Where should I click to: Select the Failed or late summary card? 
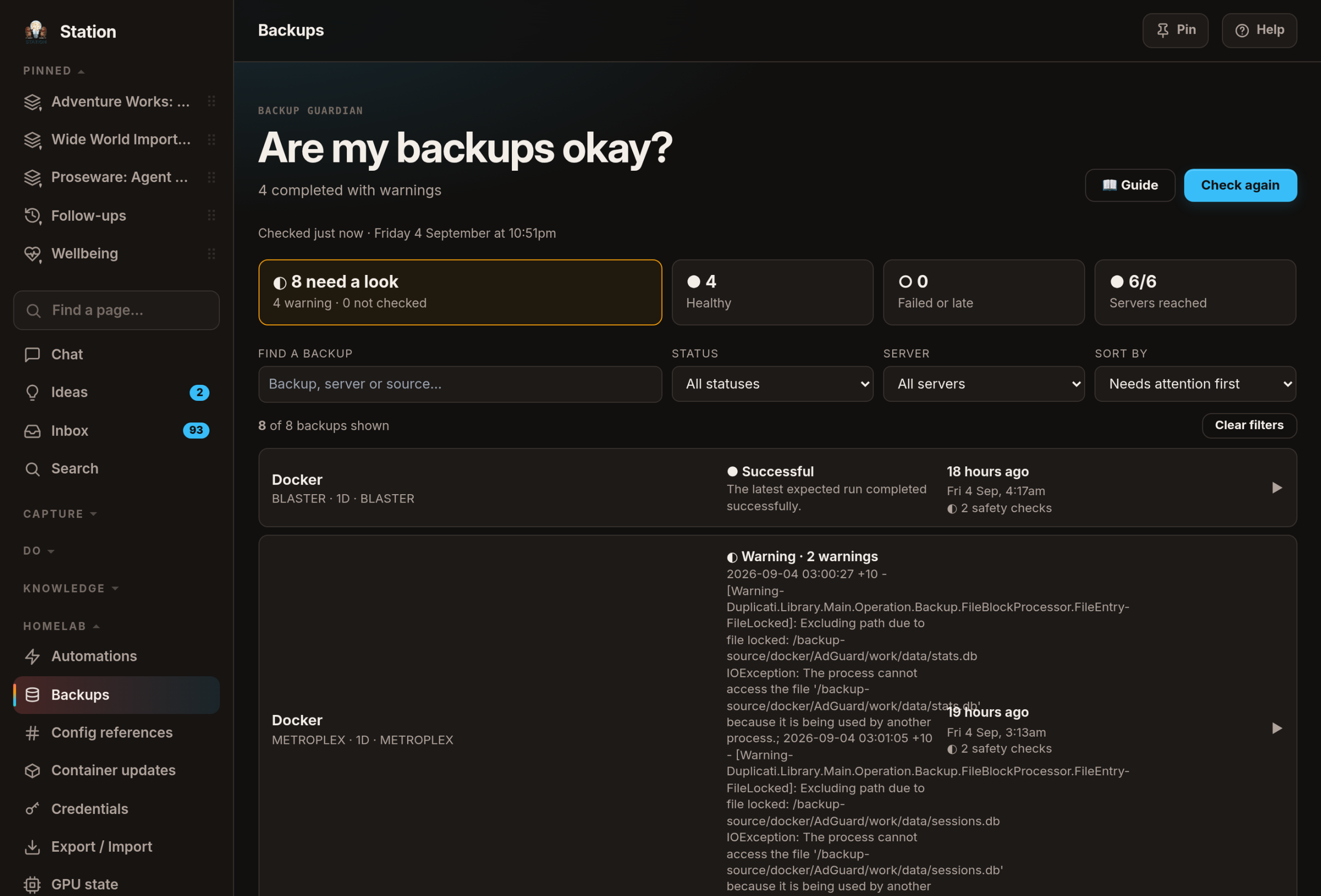[x=984, y=292]
